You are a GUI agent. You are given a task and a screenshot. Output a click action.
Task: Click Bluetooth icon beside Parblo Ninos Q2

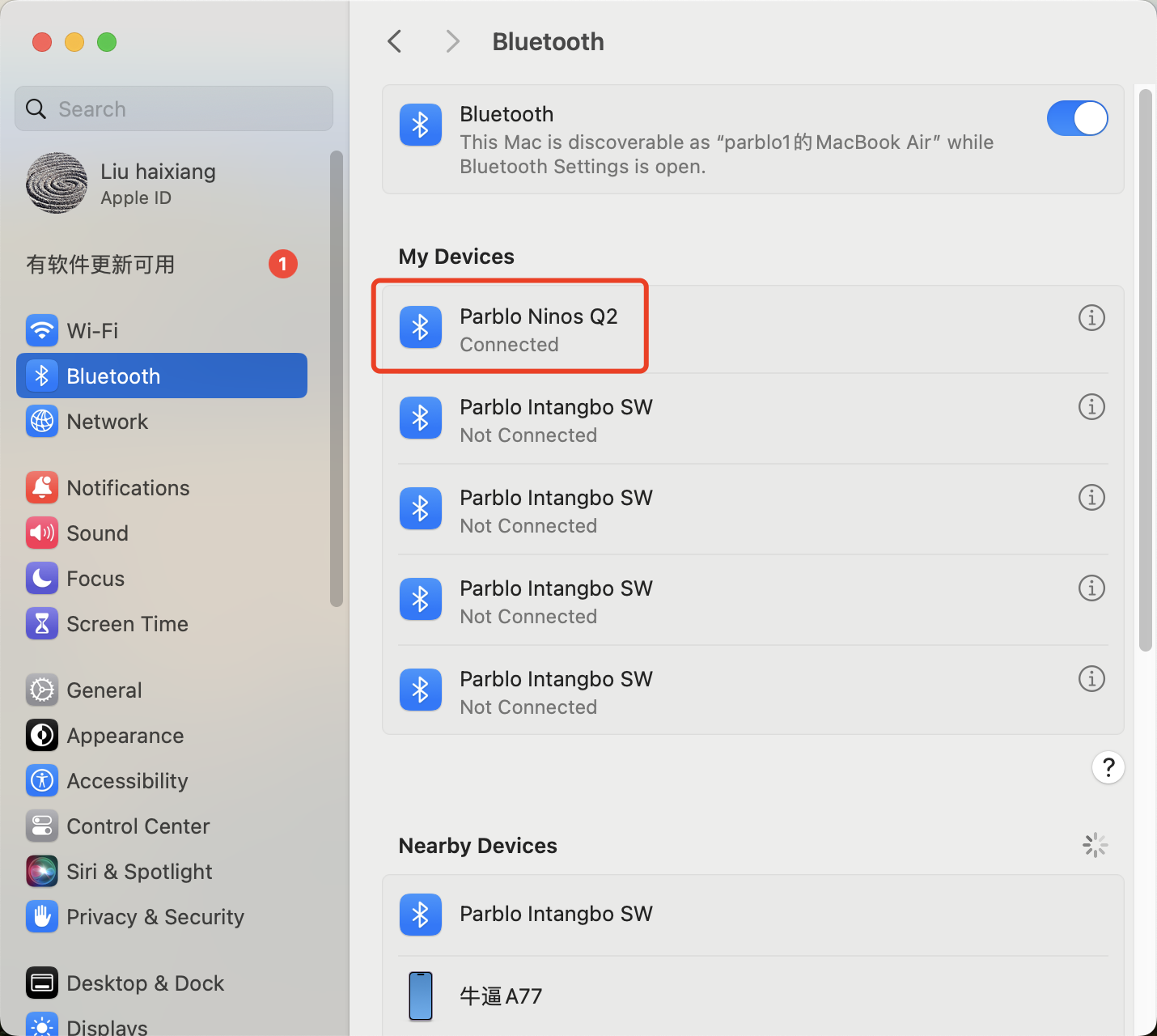(421, 327)
